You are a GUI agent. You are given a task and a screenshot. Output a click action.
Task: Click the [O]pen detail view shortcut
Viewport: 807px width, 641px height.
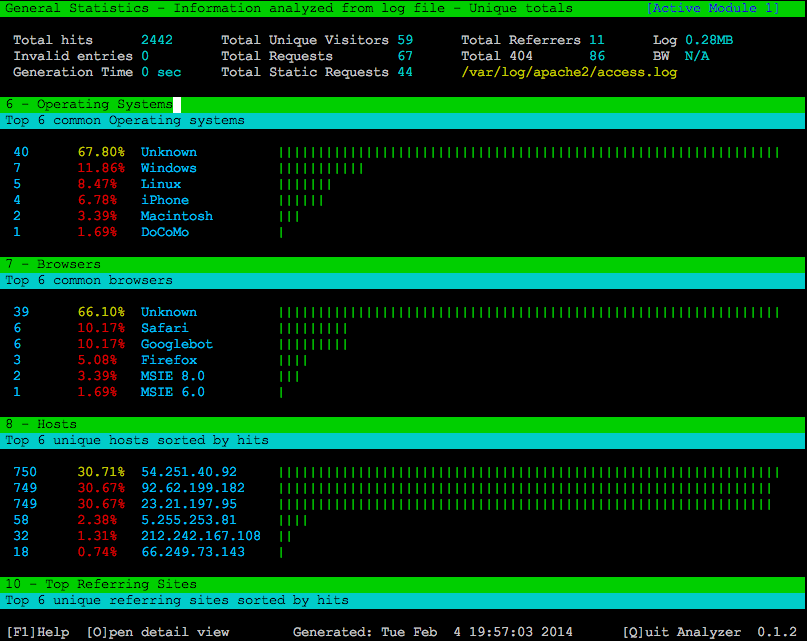point(157,632)
